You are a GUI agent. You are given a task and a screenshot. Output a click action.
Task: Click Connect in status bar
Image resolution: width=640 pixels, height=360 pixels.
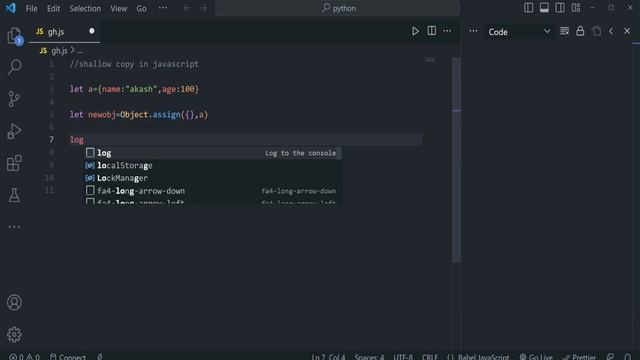68,356
